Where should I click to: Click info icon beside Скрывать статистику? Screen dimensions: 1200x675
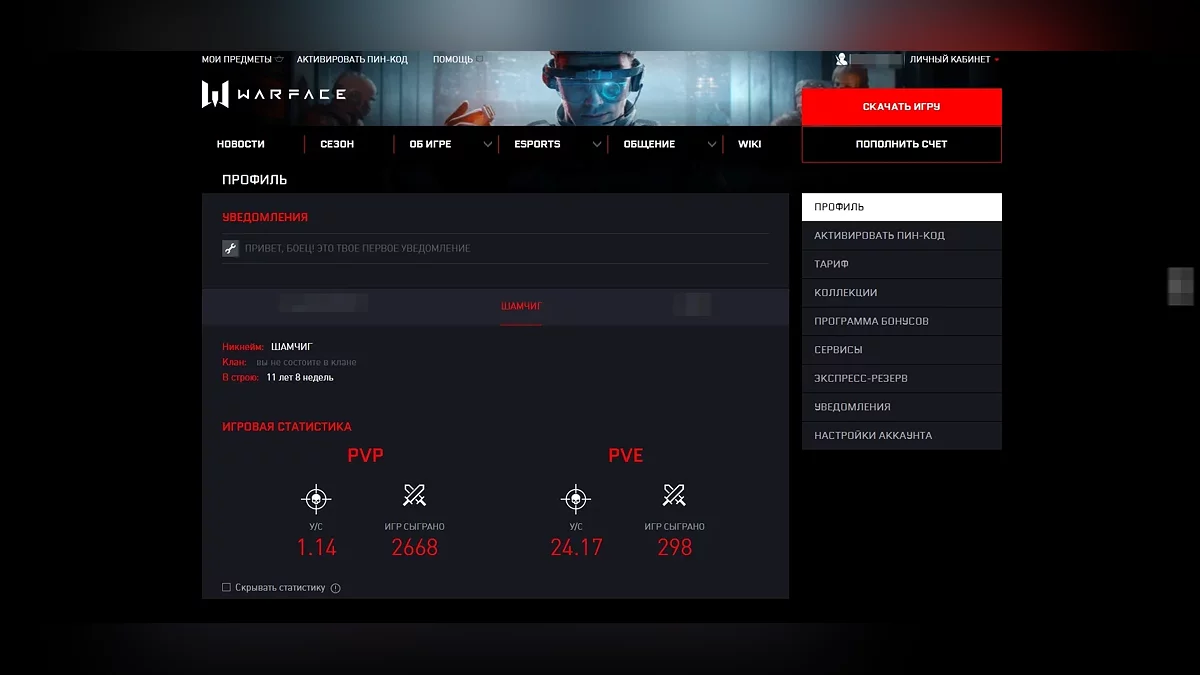tap(335, 588)
